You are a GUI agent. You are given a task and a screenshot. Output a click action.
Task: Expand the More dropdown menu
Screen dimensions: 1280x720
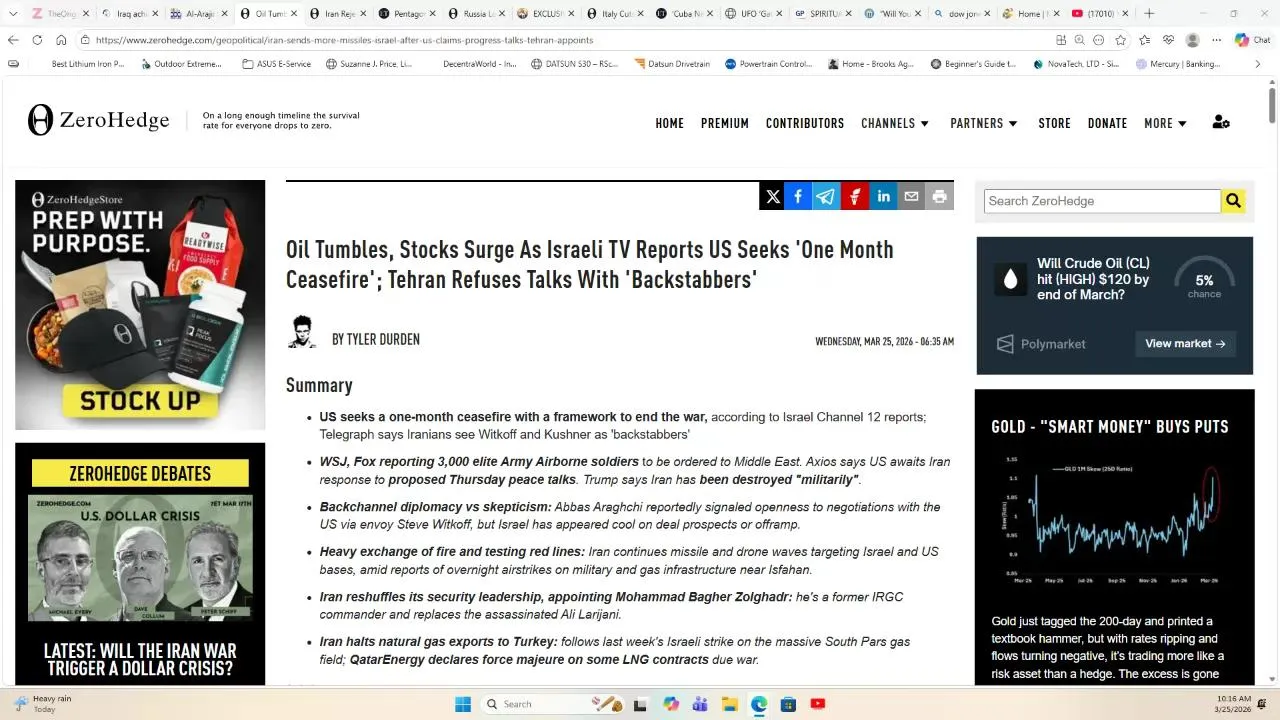pos(1166,123)
